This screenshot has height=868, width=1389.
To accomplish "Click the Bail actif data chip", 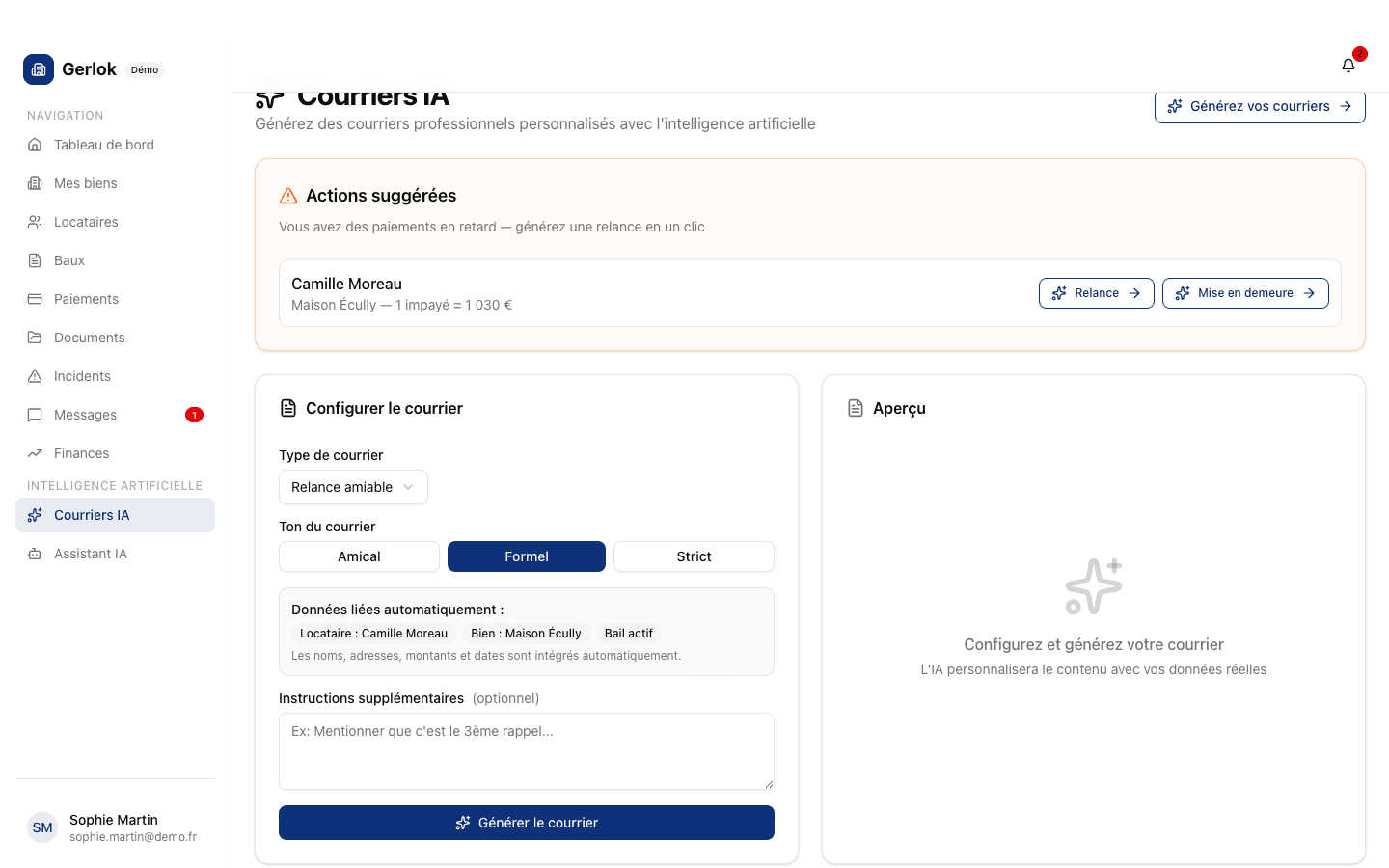I will coord(628,634).
